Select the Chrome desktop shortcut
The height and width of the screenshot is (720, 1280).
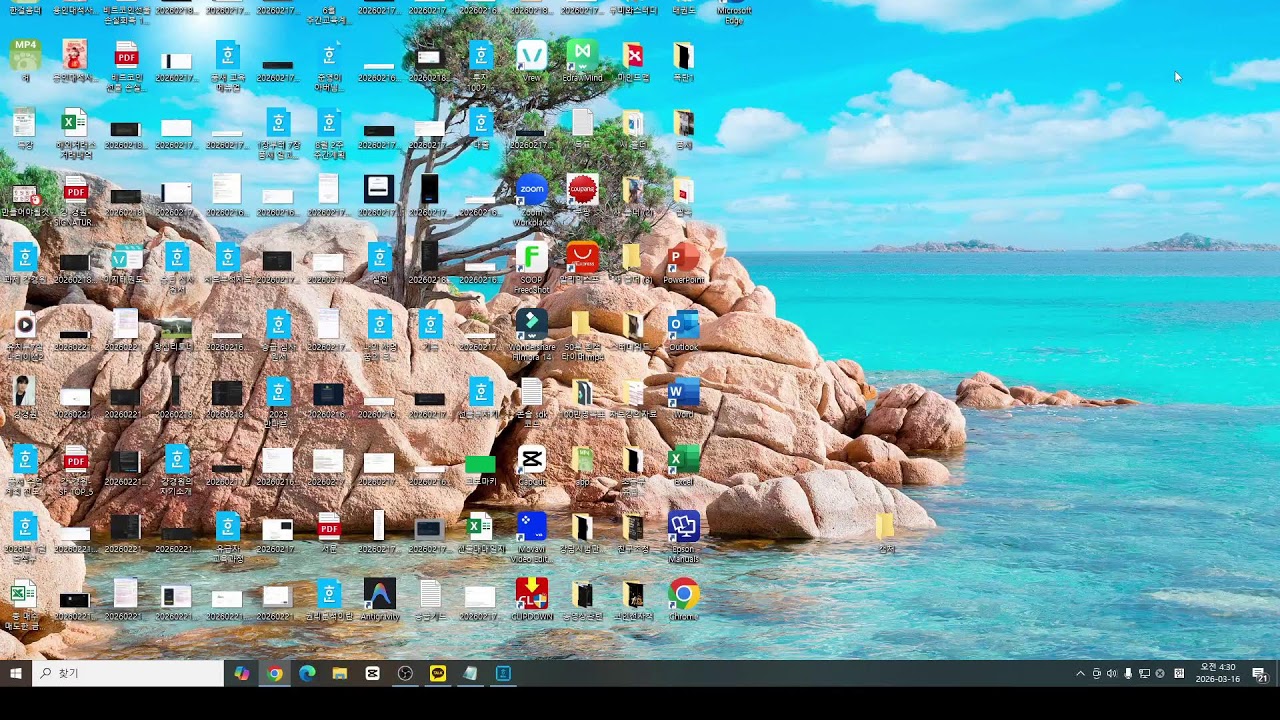(x=683, y=600)
